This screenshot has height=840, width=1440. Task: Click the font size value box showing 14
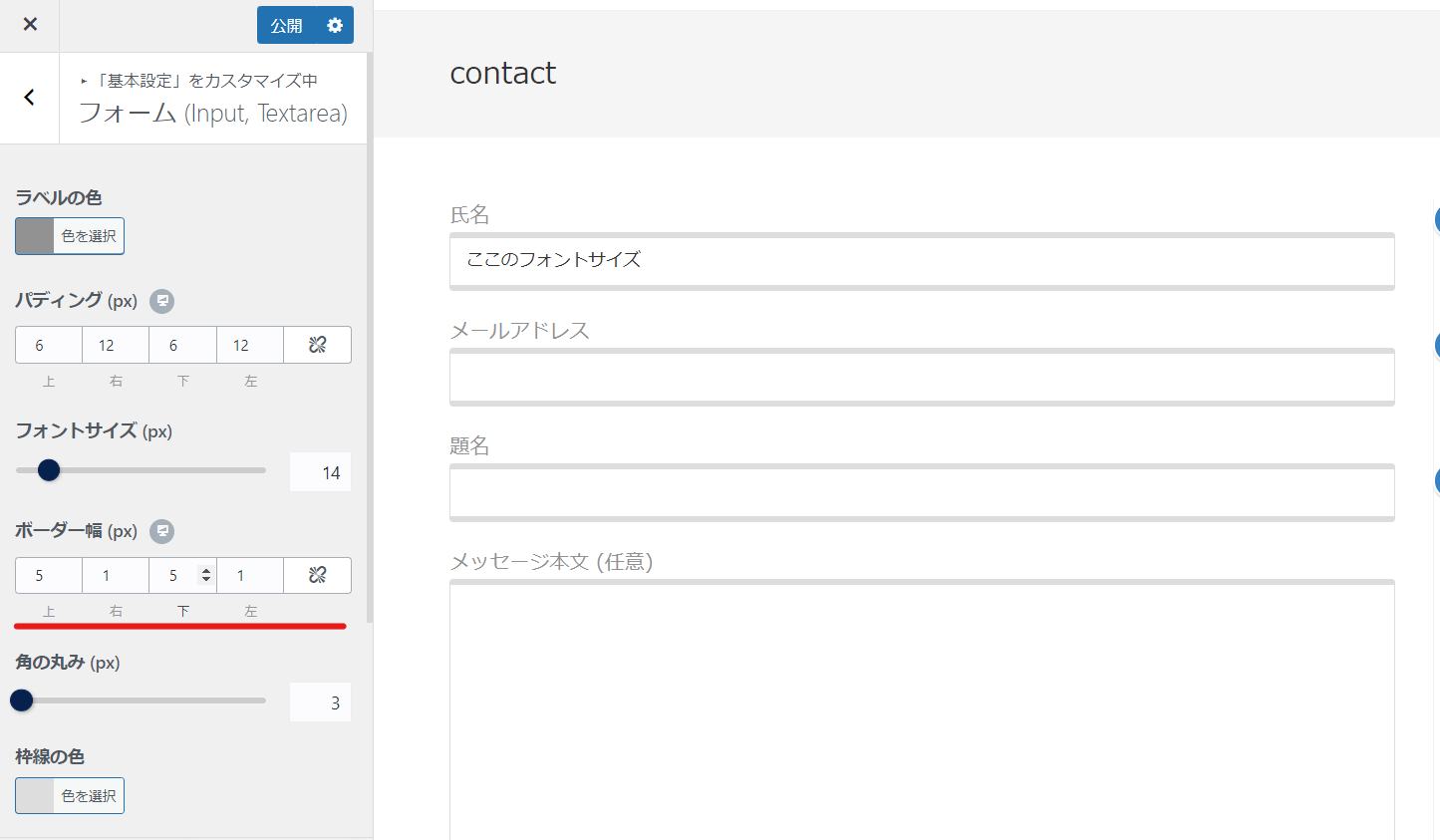(320, 470)
